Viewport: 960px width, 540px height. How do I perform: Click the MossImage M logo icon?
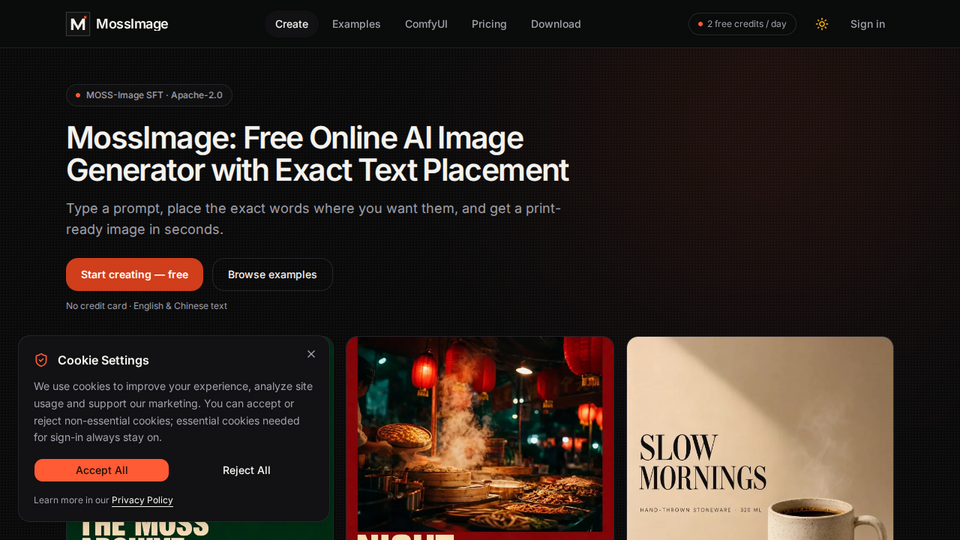78,24
